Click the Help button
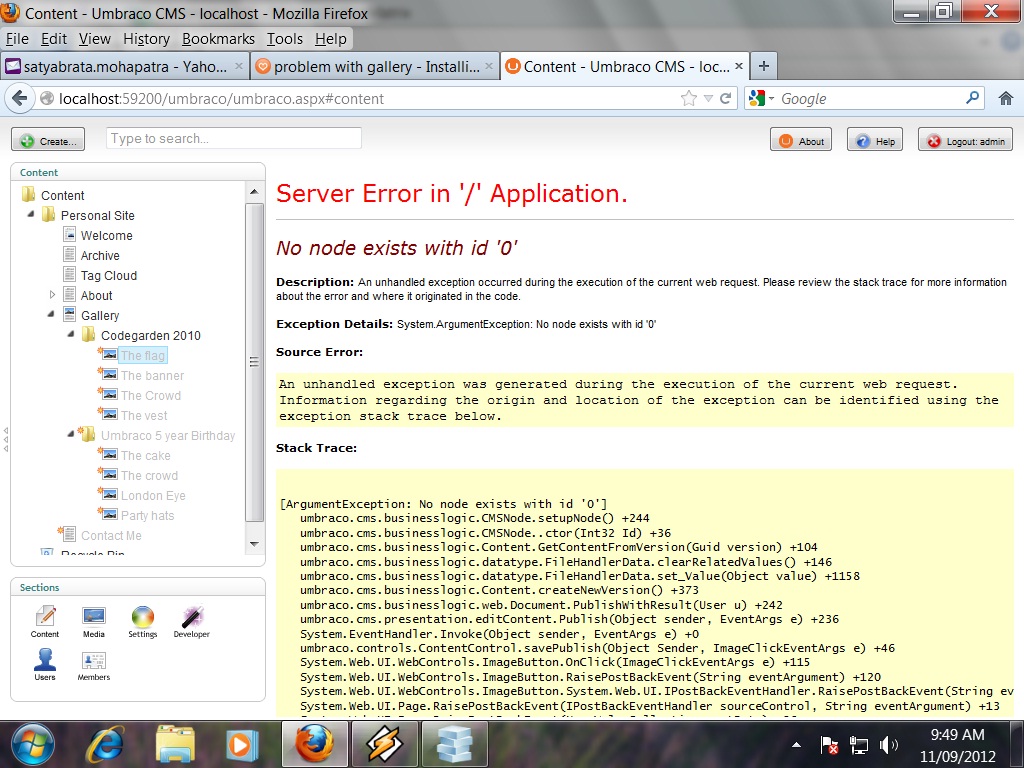 [x=875, y=140]
